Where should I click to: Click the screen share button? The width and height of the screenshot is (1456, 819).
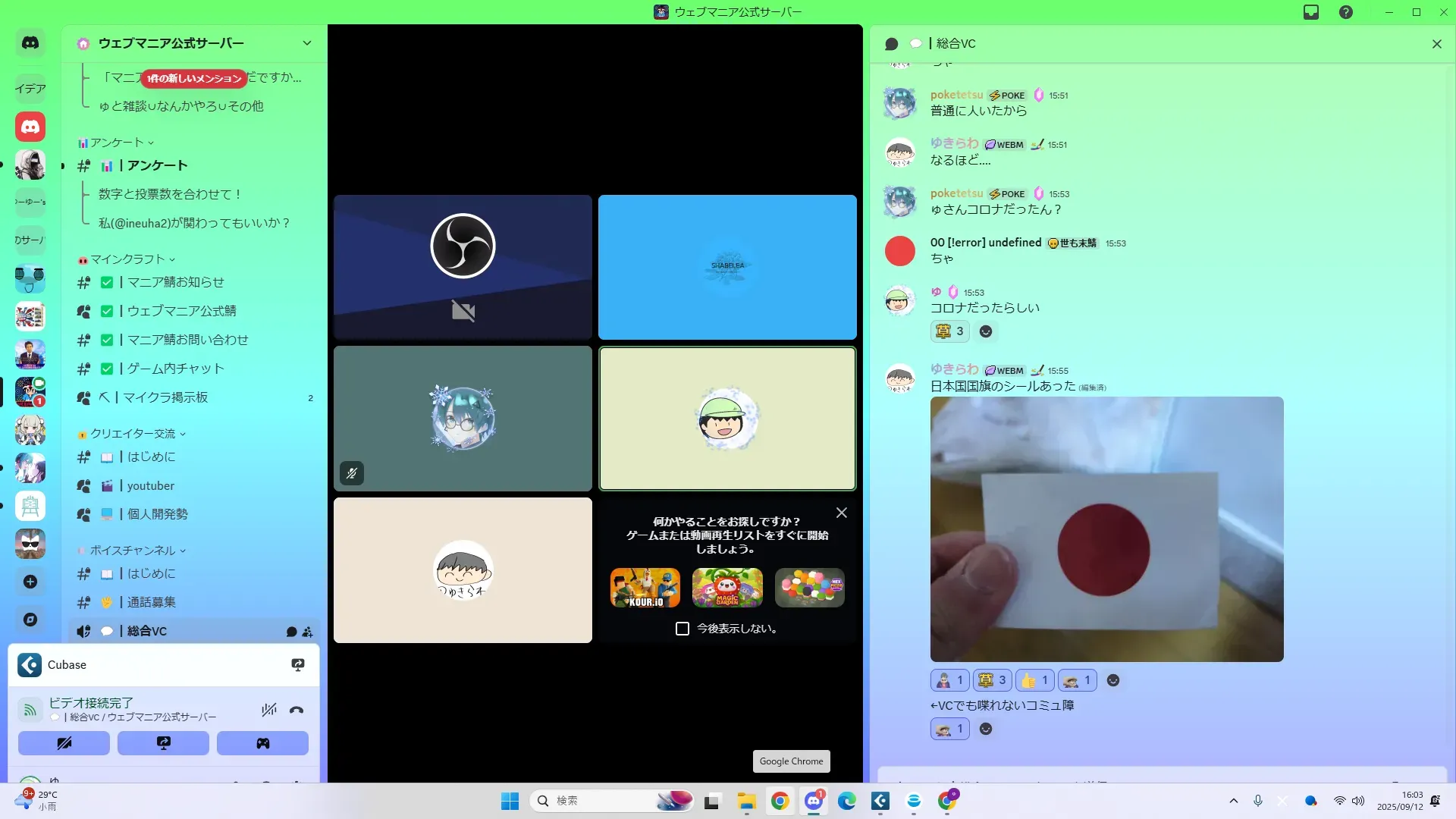pyautogui.click(x=163, y=743)
